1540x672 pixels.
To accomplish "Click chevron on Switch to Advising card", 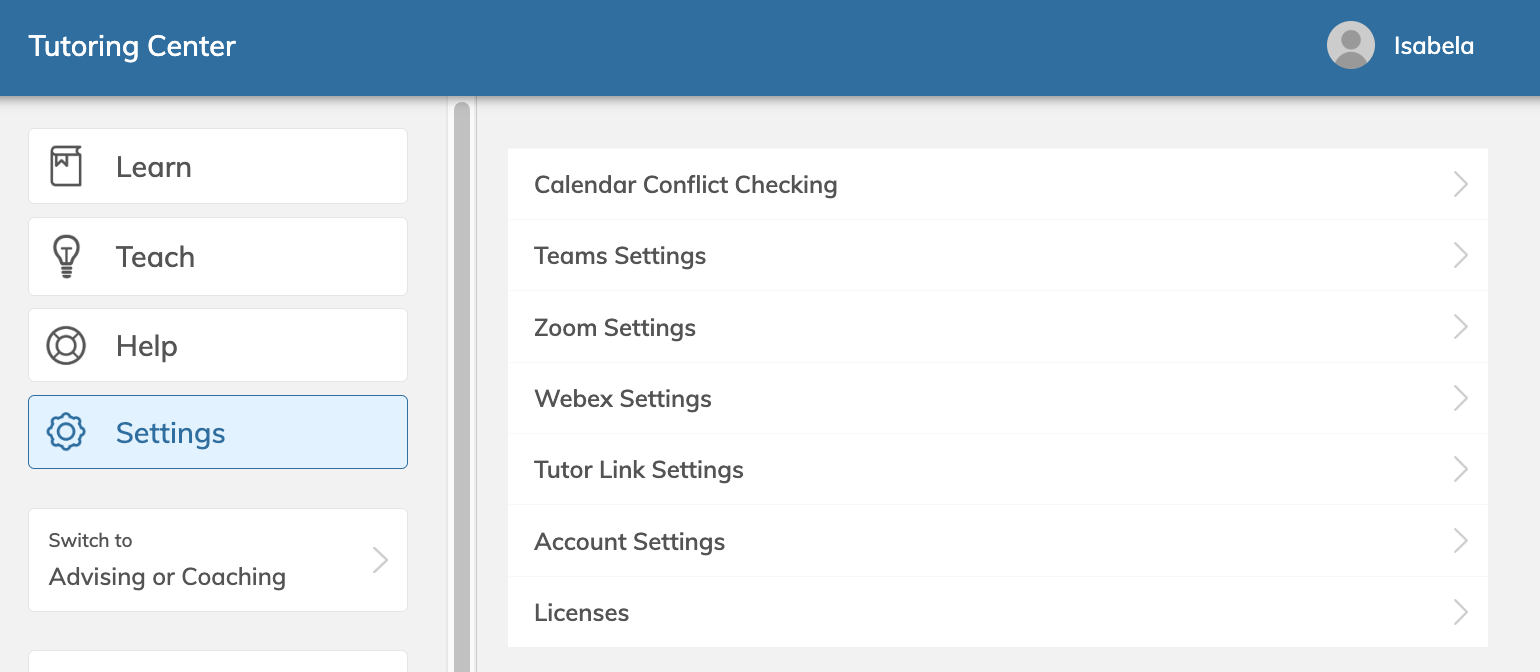I will (x=380, y=560).
